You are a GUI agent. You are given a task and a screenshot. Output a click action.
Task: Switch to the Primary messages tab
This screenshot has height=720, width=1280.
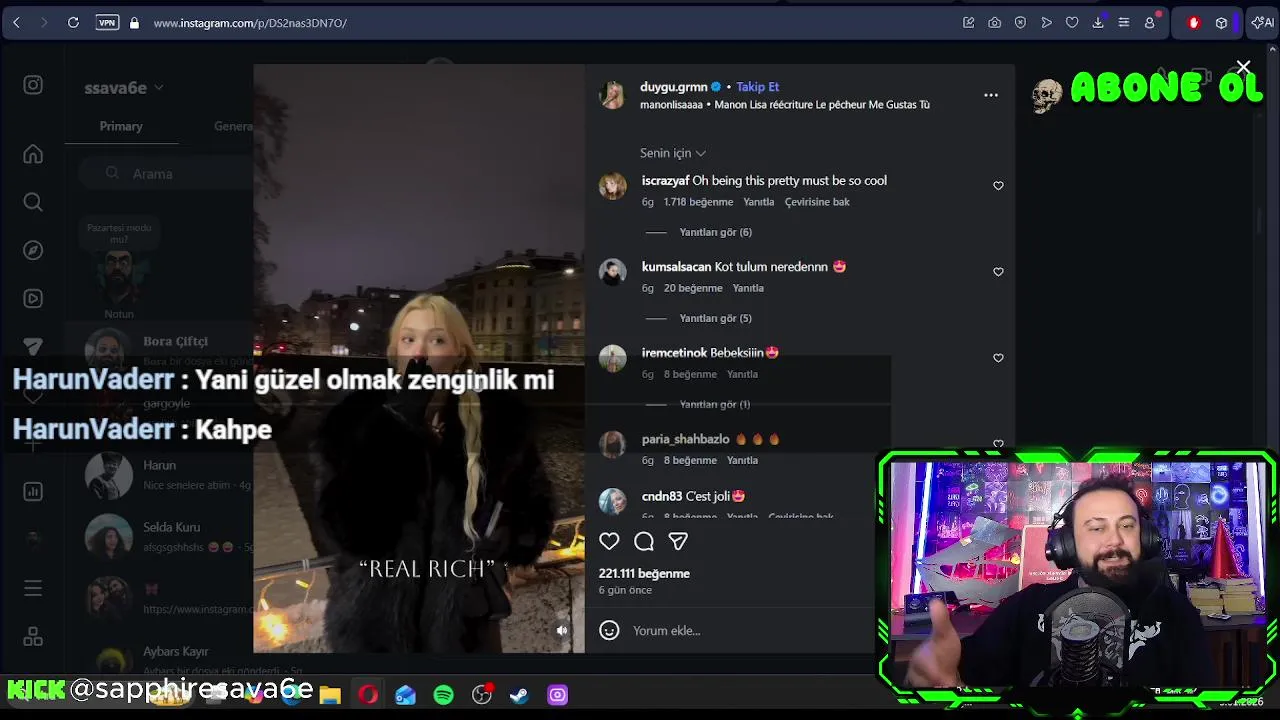(x=121, y=126)
